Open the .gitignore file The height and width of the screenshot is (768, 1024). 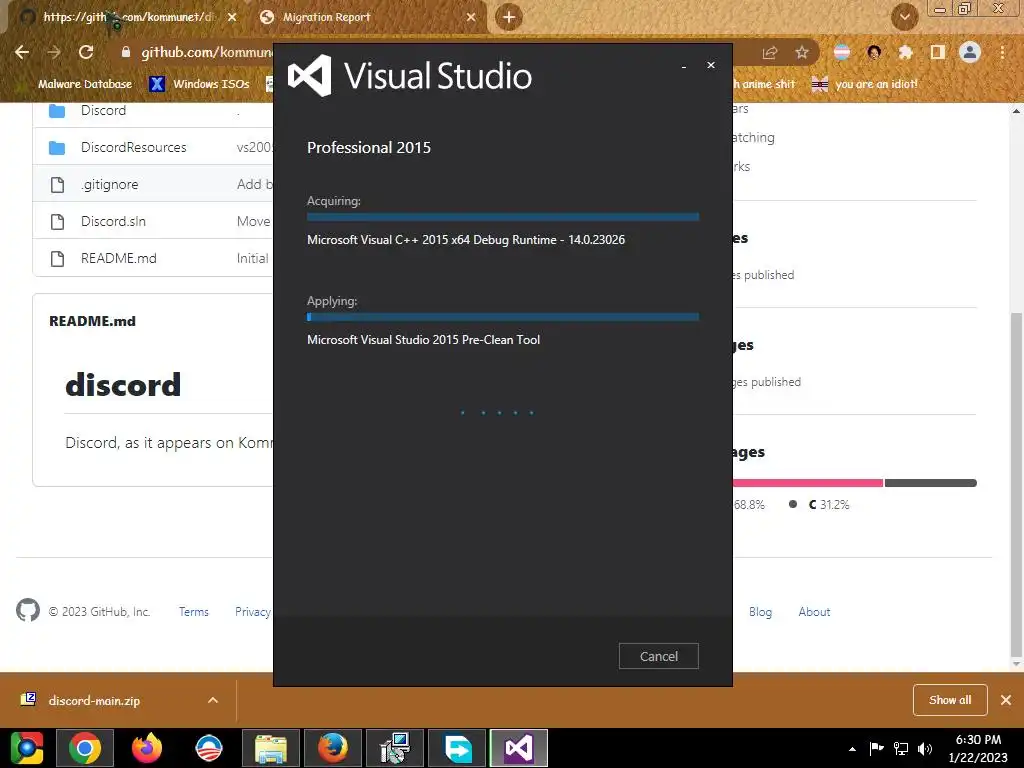pos(109,184)
